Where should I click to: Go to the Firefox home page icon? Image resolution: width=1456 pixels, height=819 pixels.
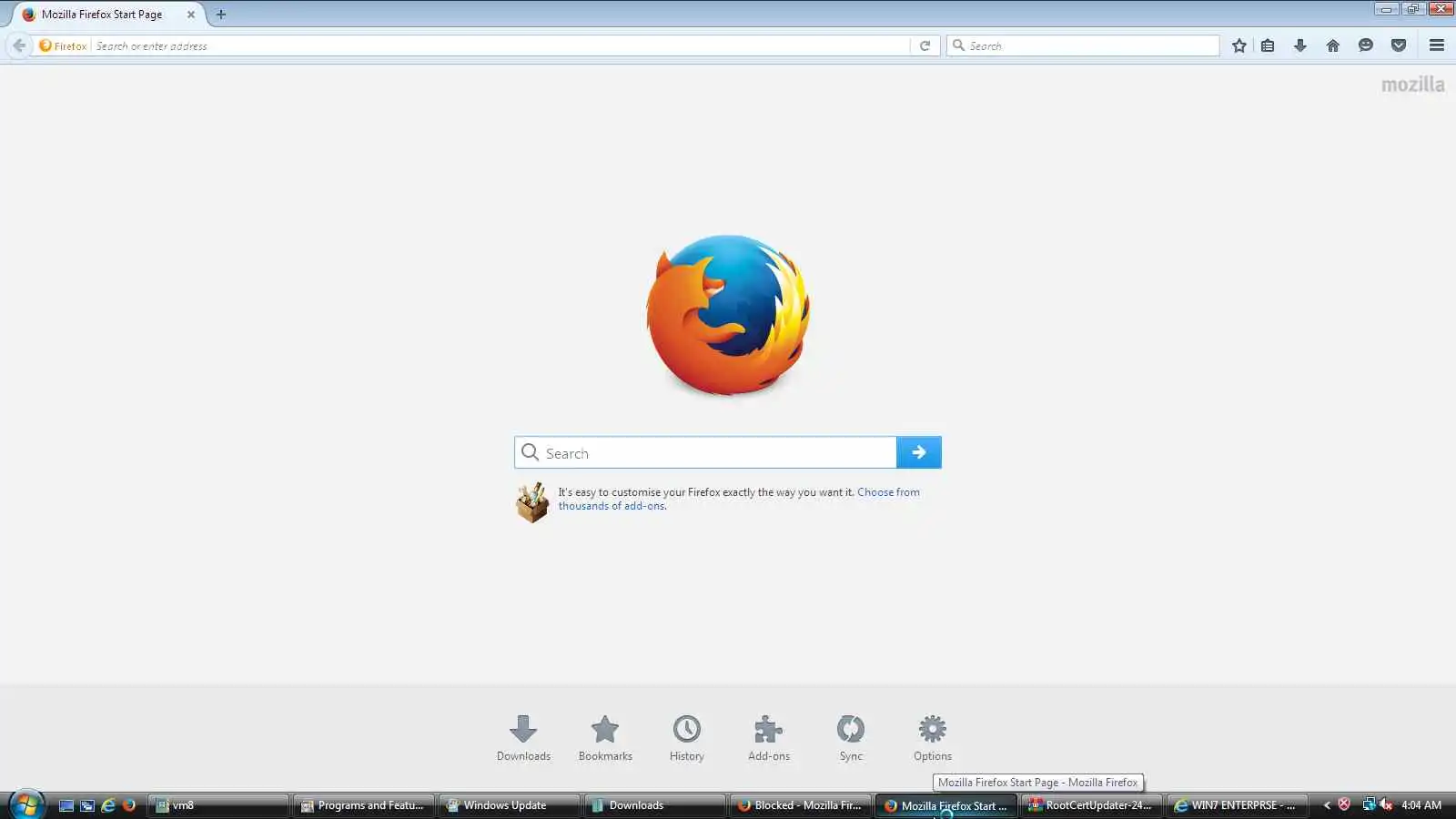1333,45
